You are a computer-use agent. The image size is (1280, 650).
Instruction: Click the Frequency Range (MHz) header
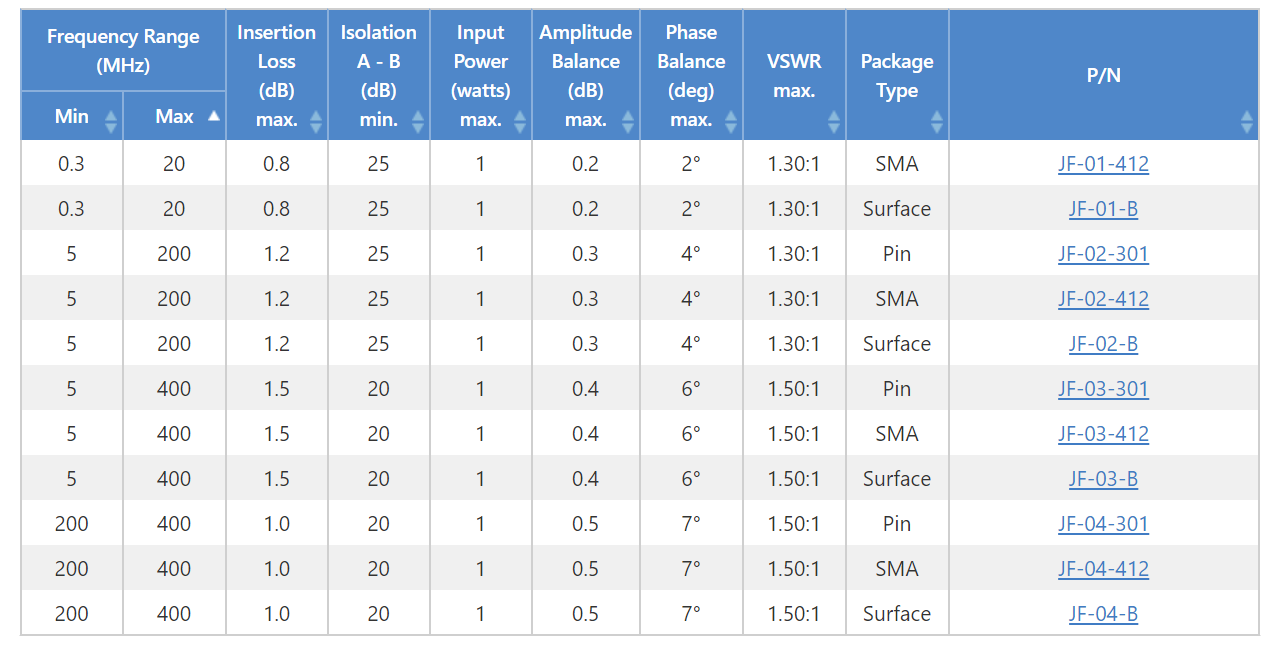point(123,51)
